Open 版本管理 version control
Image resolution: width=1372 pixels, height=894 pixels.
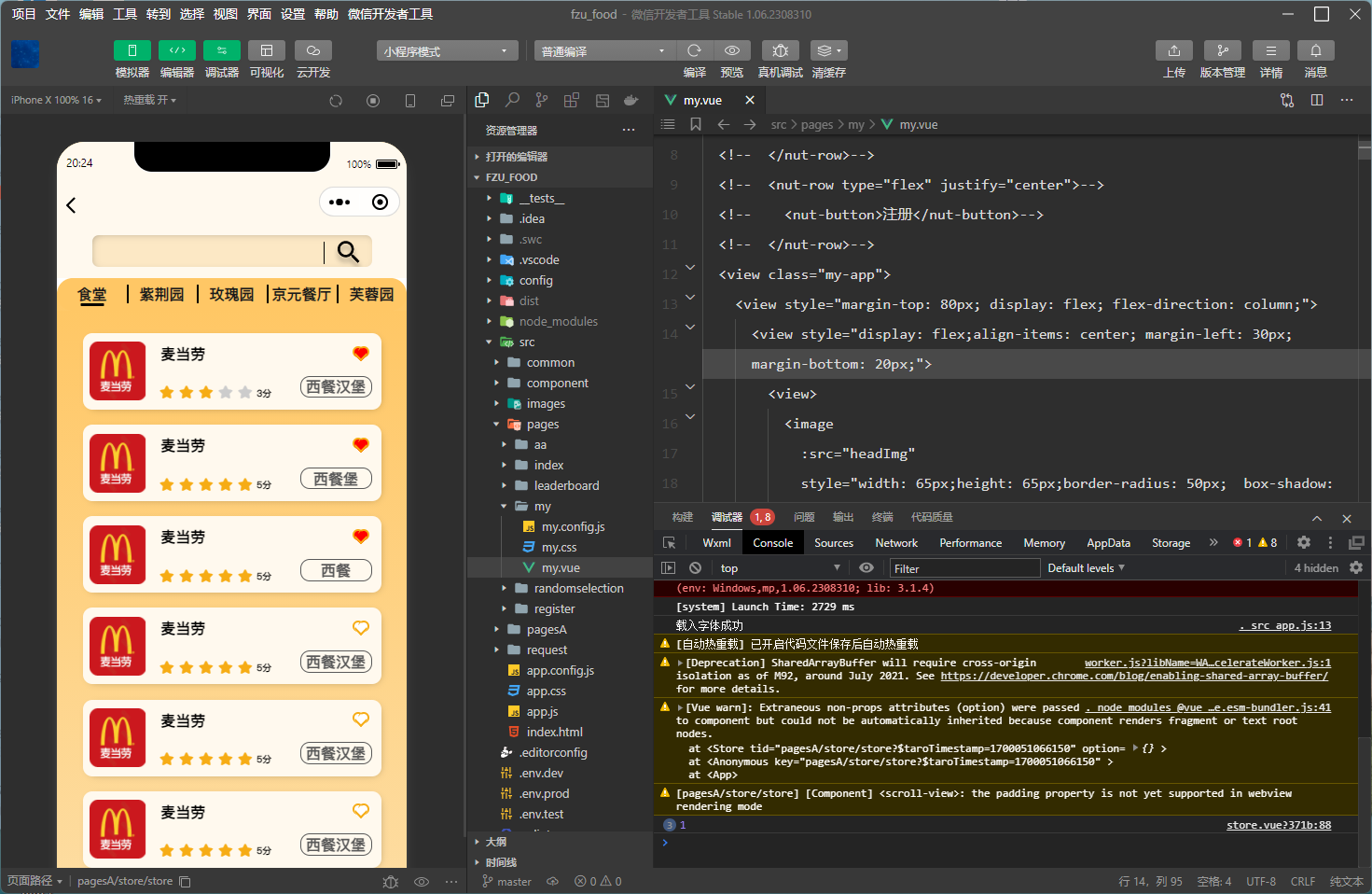[x=1222, y=50]
